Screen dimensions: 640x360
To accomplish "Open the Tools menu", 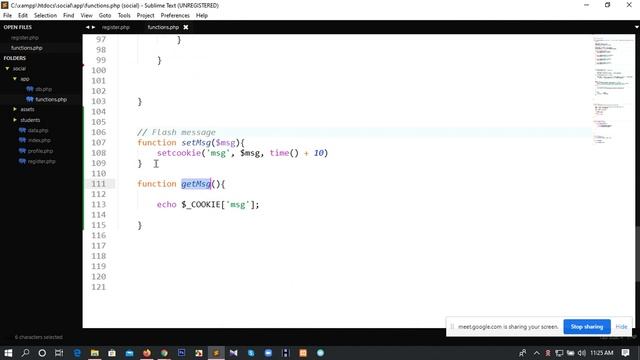I will [x=124, y=16].
